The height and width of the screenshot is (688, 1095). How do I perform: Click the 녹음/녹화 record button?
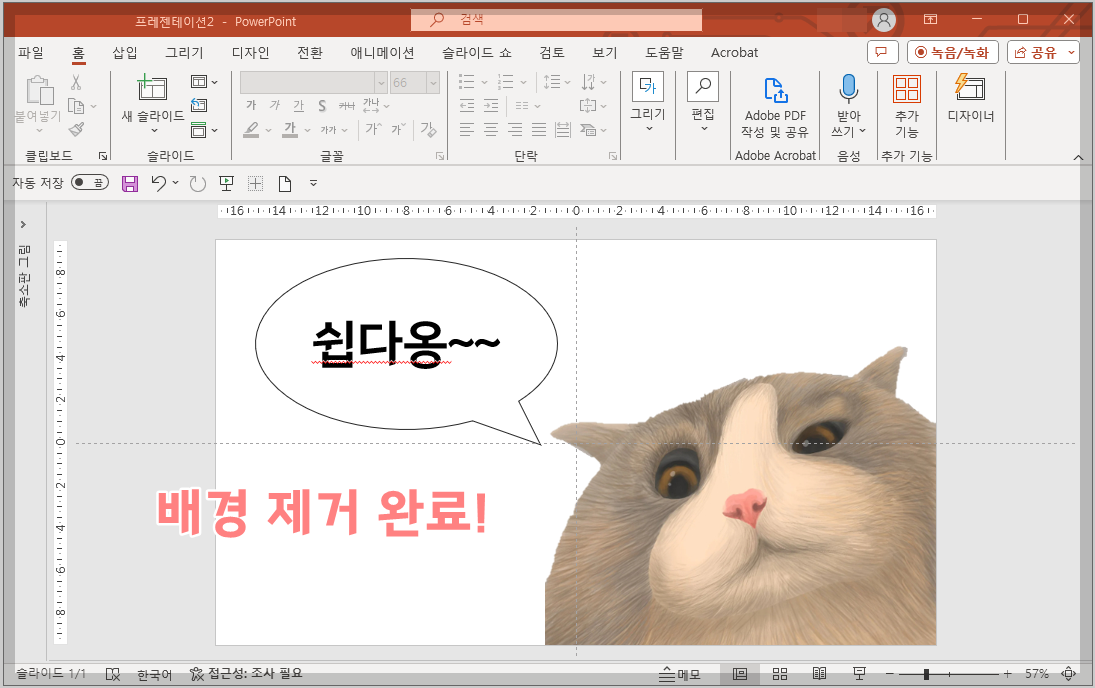click(951, 52)
